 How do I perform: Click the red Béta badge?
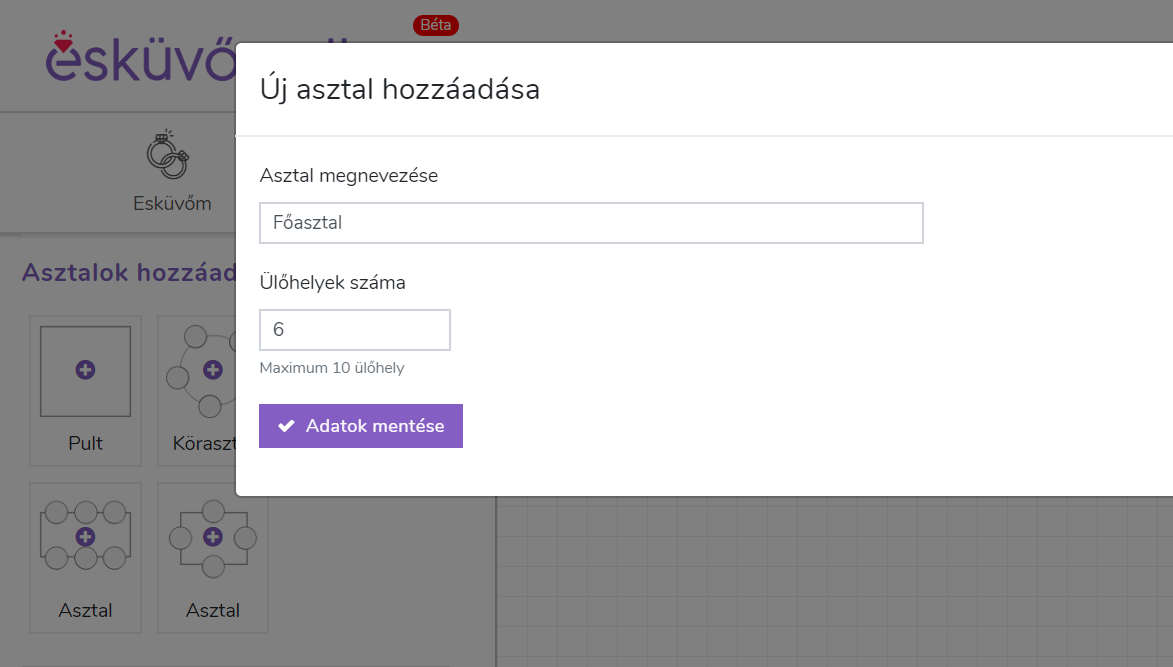click(435, 25)
